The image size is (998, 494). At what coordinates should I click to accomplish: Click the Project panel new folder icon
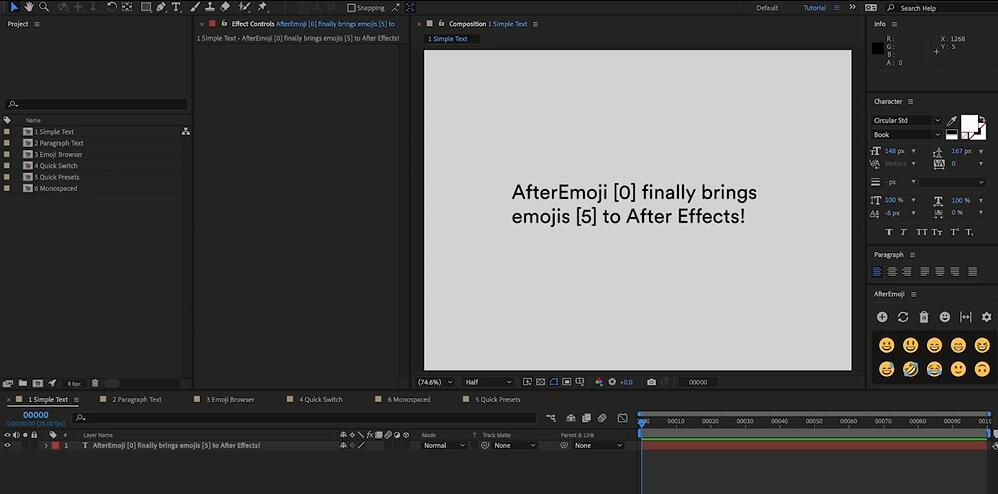point(23,383)
